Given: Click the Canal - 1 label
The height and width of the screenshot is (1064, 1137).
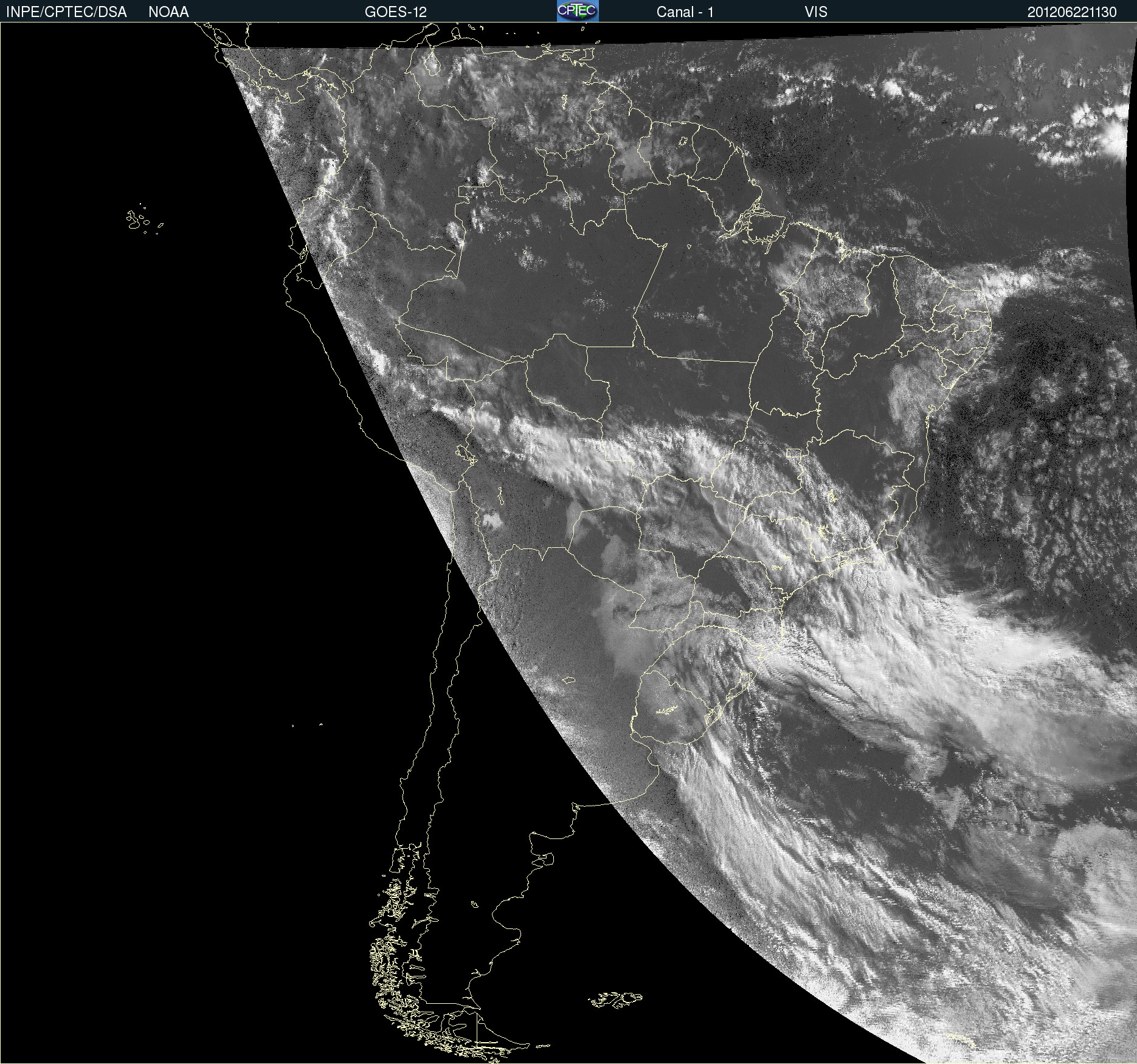Looking at the screenshot, I should 685,12.
